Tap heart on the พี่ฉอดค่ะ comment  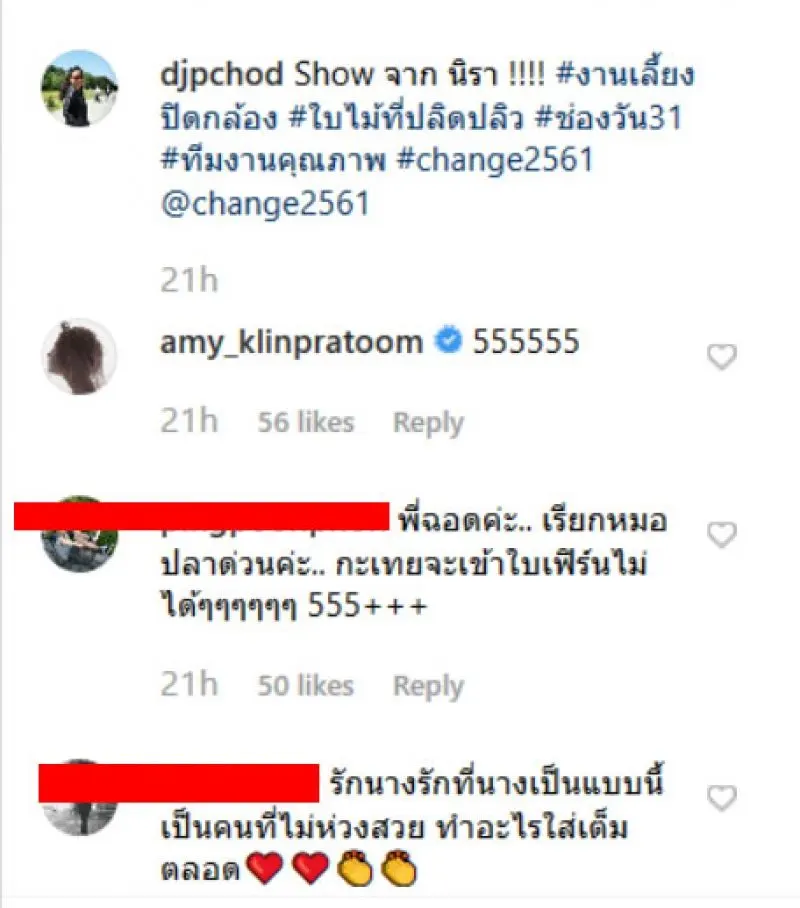click(x=722, y=534)
